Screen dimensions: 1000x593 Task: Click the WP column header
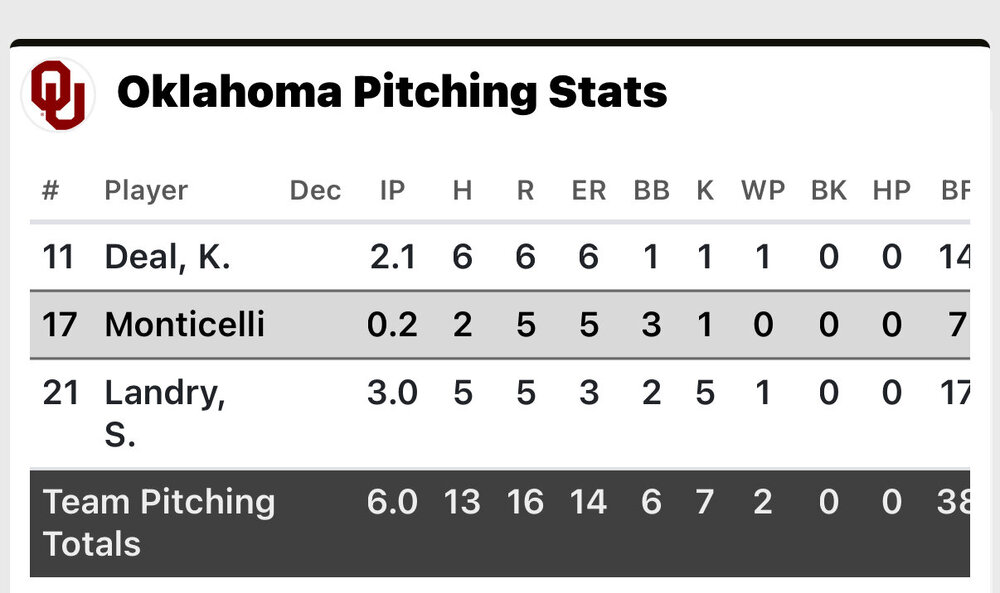coord(763,190)
